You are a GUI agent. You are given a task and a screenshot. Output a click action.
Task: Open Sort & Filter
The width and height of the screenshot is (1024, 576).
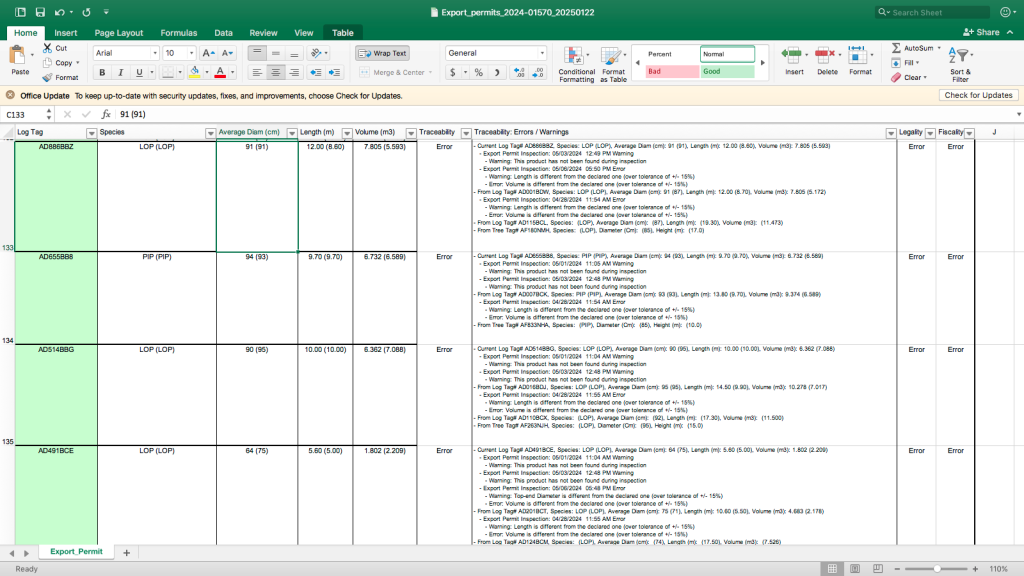(960, 61)
